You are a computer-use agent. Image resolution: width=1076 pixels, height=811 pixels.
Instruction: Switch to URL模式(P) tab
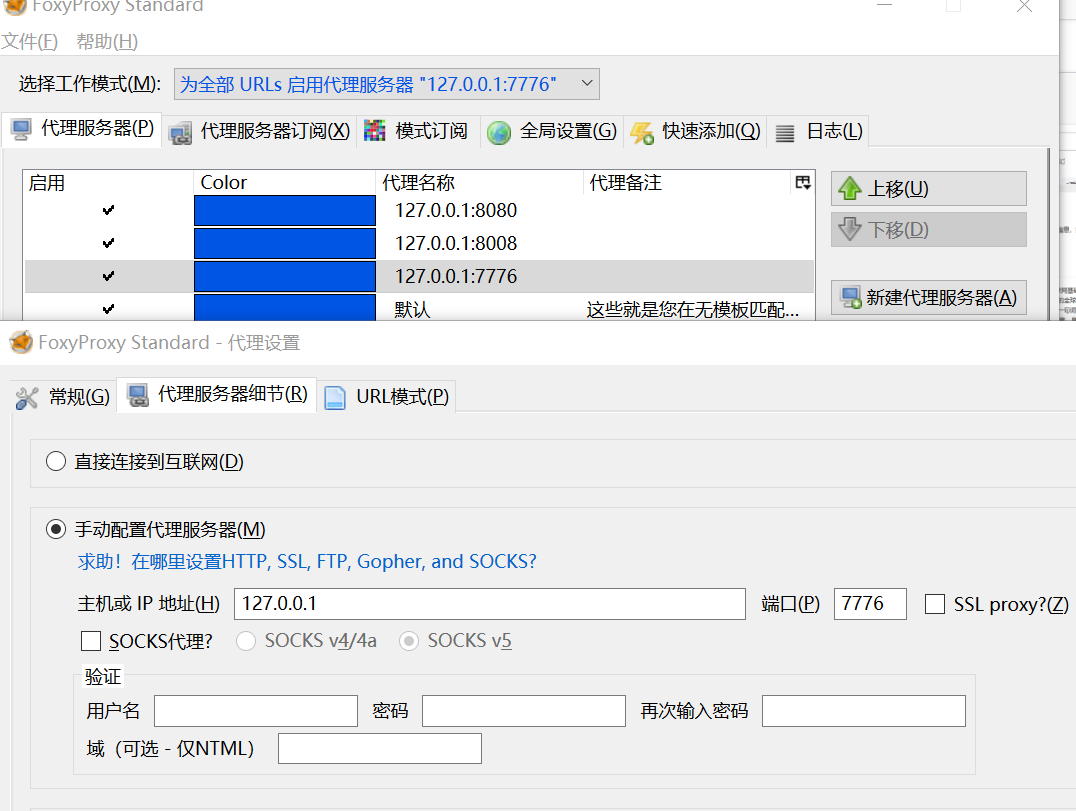click(386, 397)
